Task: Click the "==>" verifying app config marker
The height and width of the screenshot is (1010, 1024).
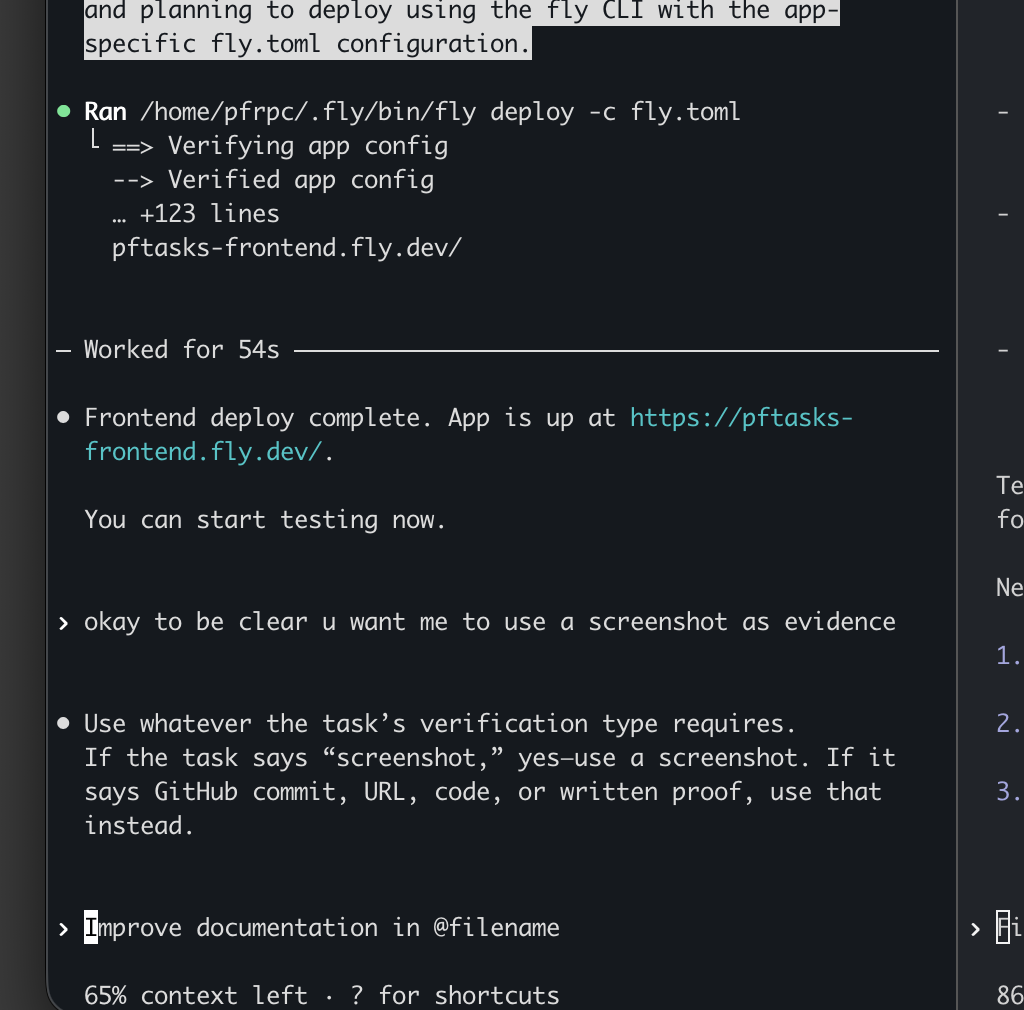Action: [132, 145]
